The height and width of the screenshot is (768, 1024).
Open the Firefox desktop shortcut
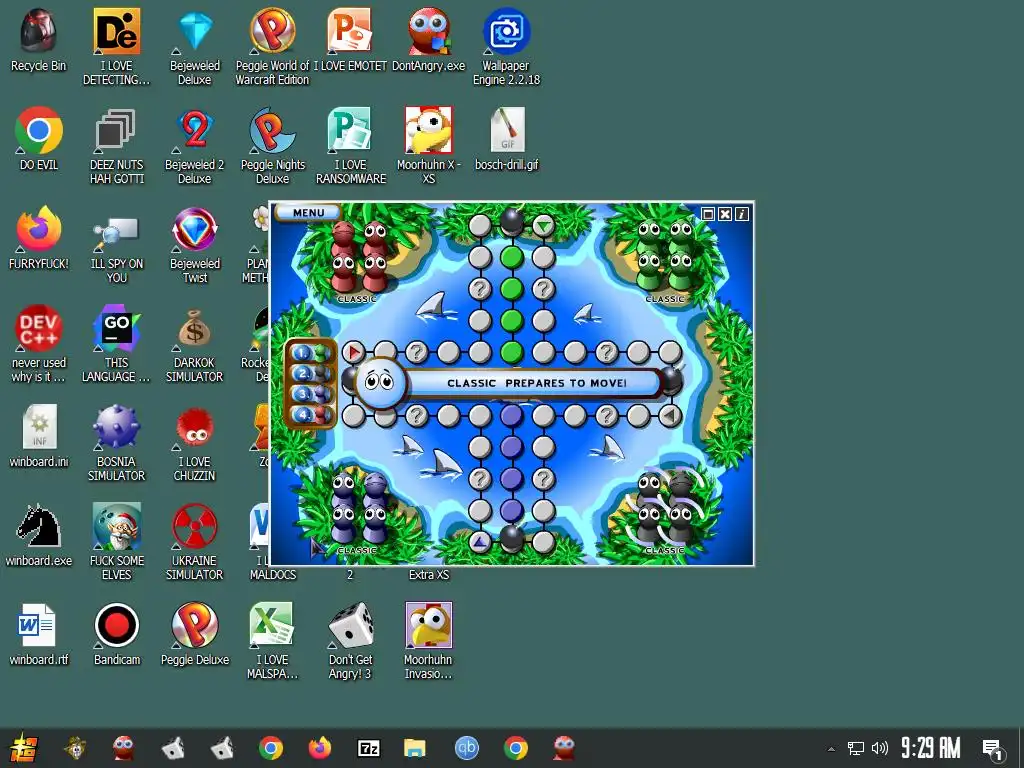(x=39, y=238)
